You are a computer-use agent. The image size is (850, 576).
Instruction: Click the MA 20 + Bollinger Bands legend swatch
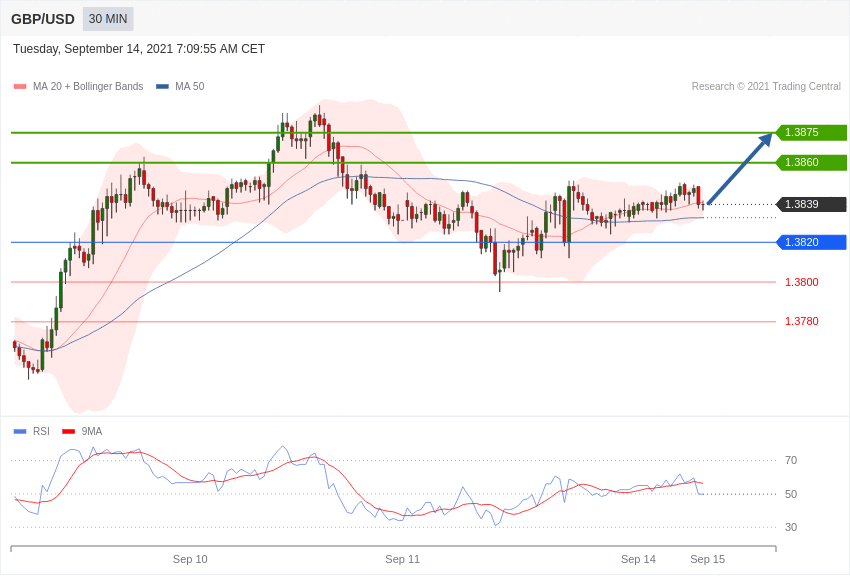[20, 87]
